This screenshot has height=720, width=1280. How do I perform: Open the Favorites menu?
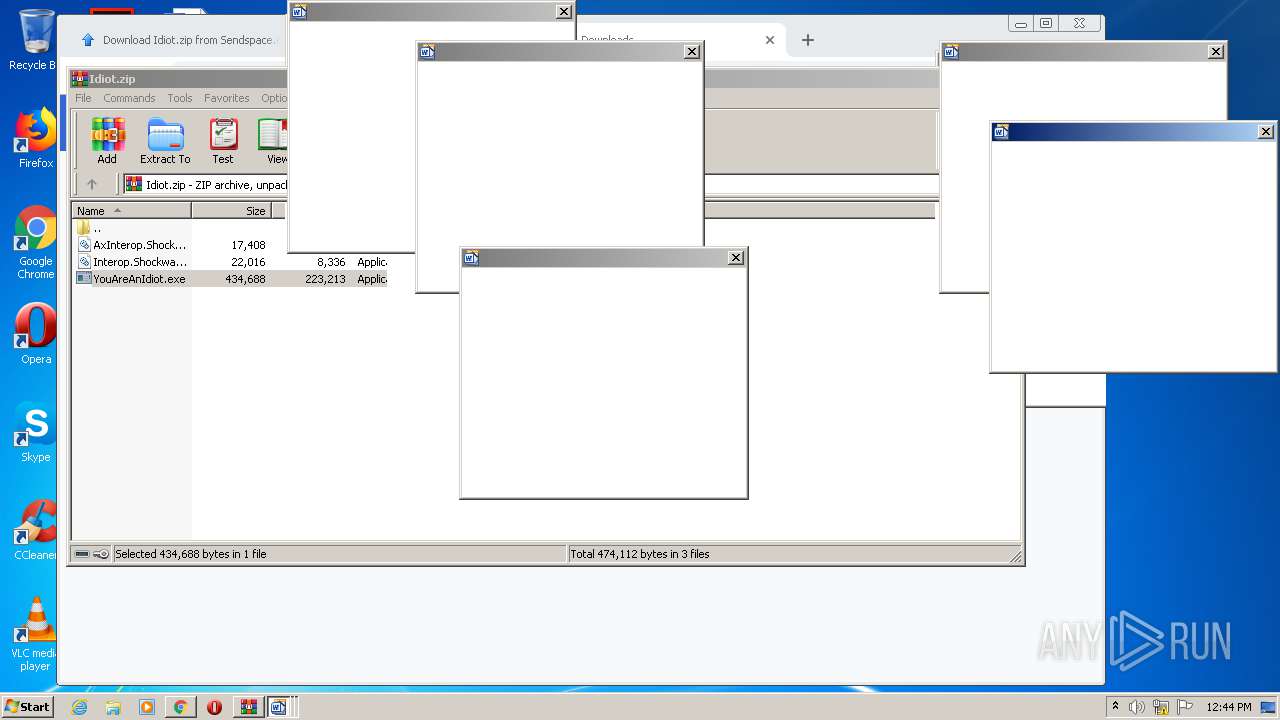[227, 98]
